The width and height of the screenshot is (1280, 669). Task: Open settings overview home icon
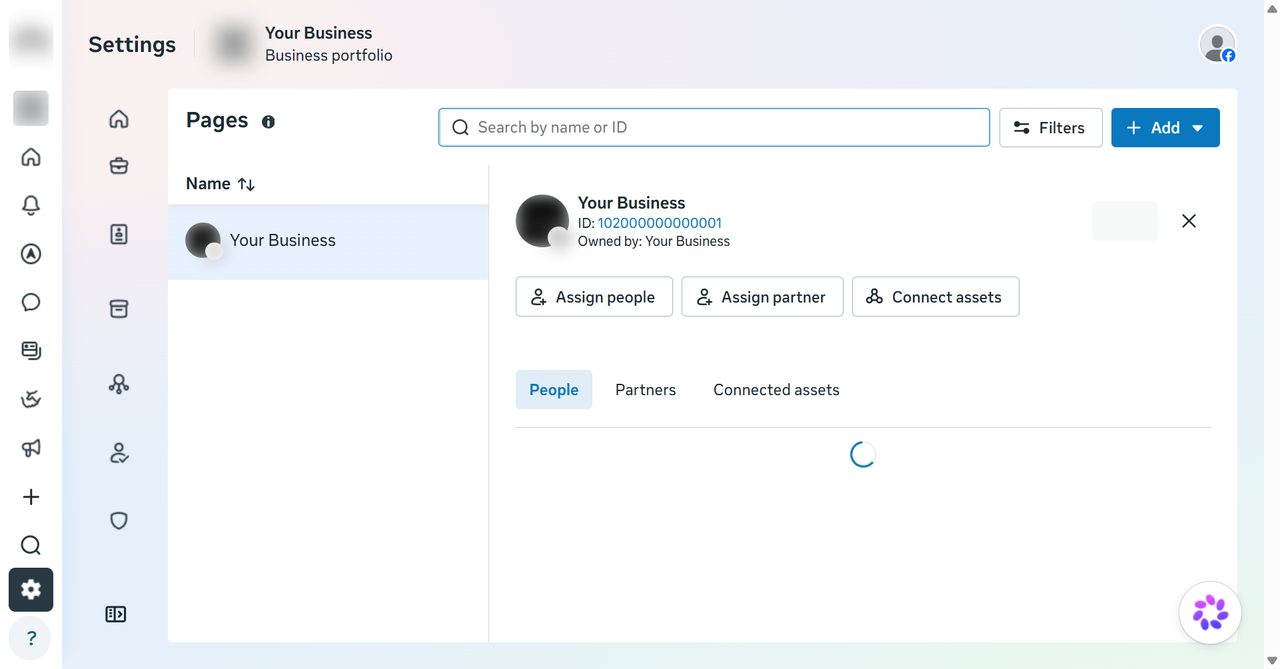click(119, 119)
